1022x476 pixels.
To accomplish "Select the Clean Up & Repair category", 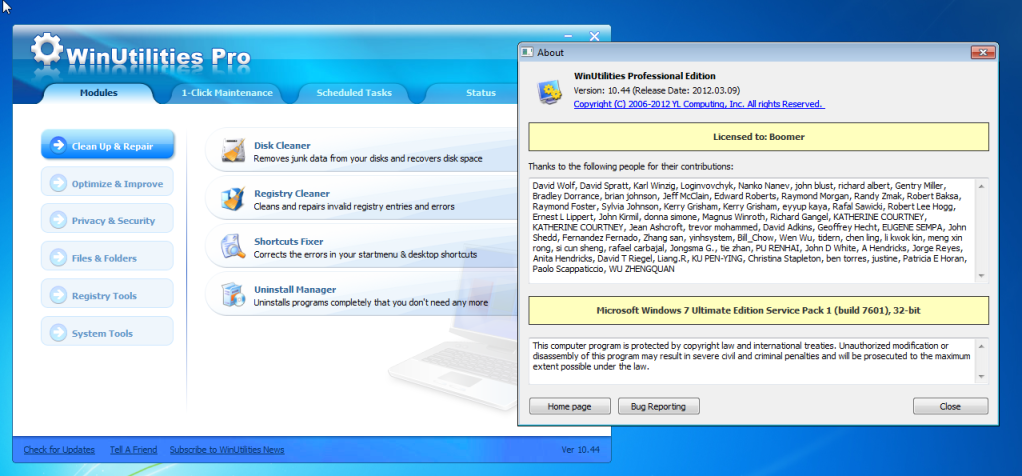I will point(108,146).
